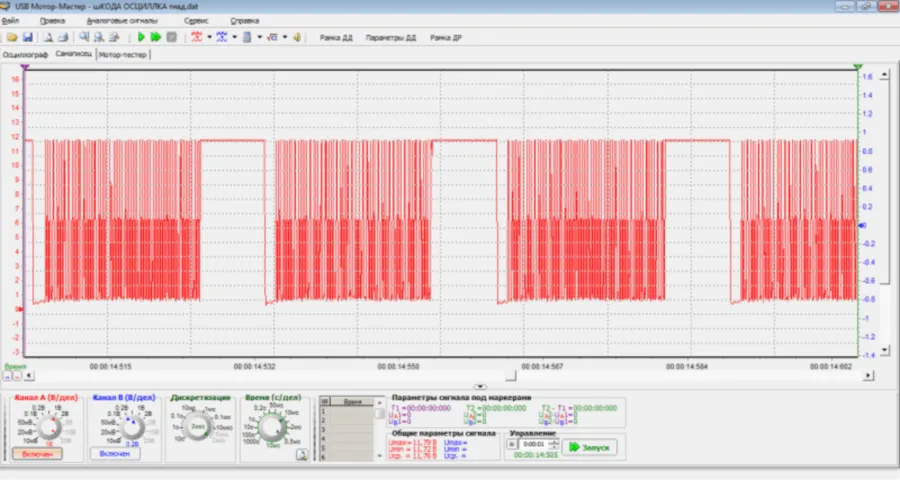Screen dimensions: 900x480
Task: Switch to the Мотор-тестер tab
Action: [x=123, y=55]
